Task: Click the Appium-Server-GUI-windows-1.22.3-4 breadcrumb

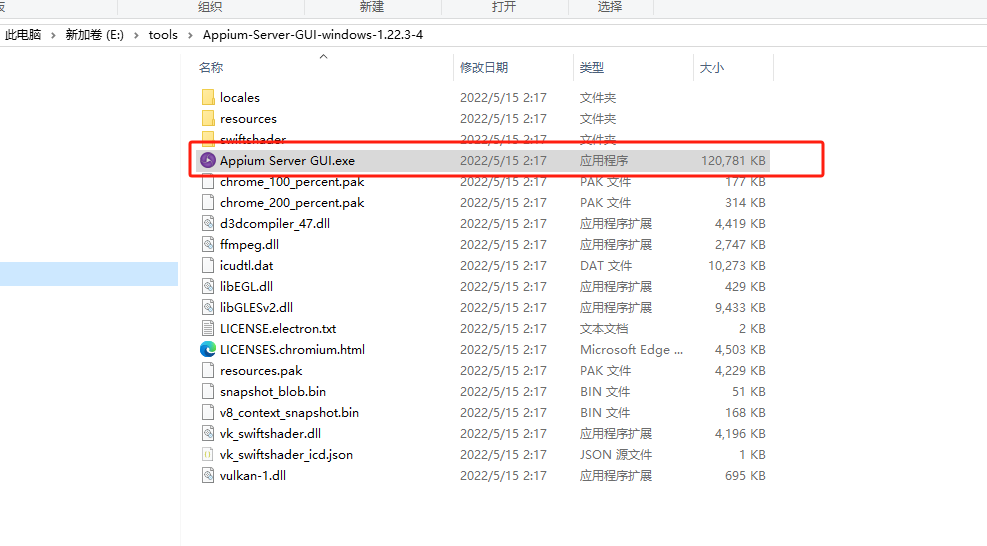Action: pos(313,35)
